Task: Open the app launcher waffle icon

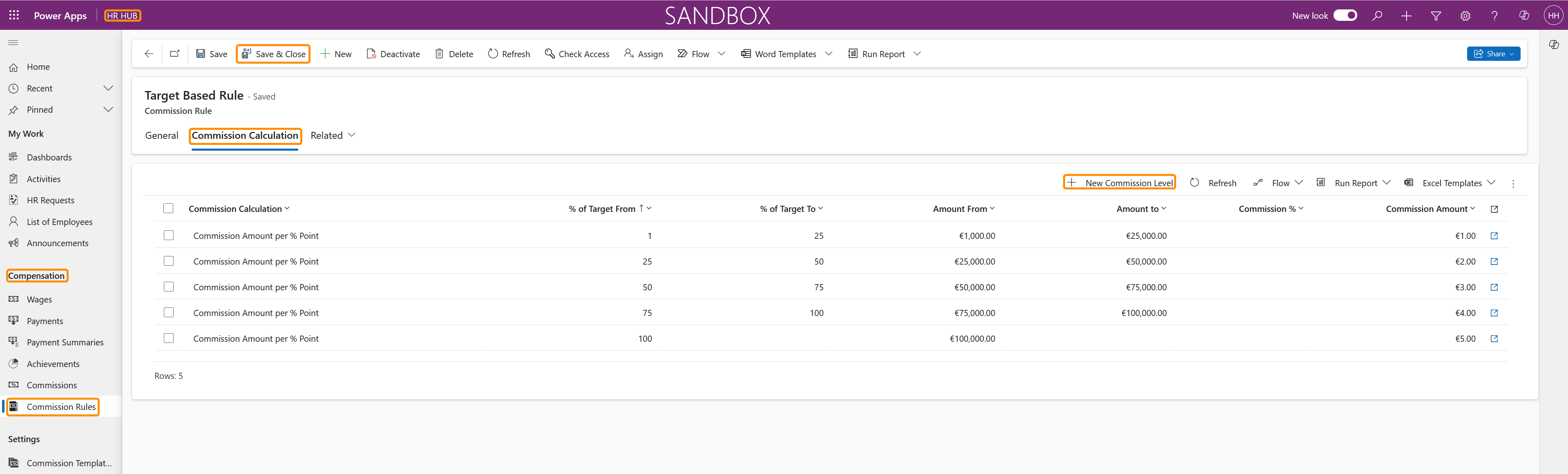Action: (x=14, y=15)
